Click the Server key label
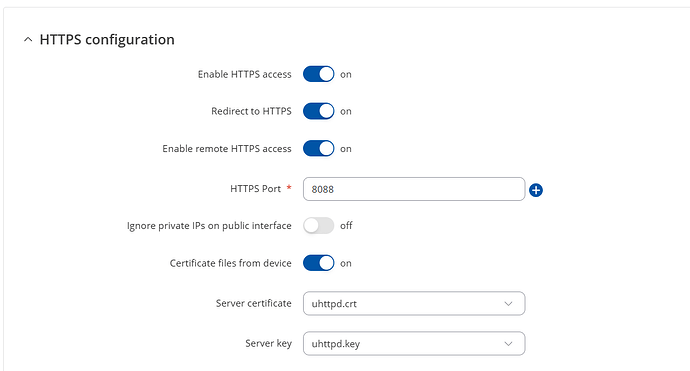The width and height of the screenshot is (690, 371). (x=268, y=343)
